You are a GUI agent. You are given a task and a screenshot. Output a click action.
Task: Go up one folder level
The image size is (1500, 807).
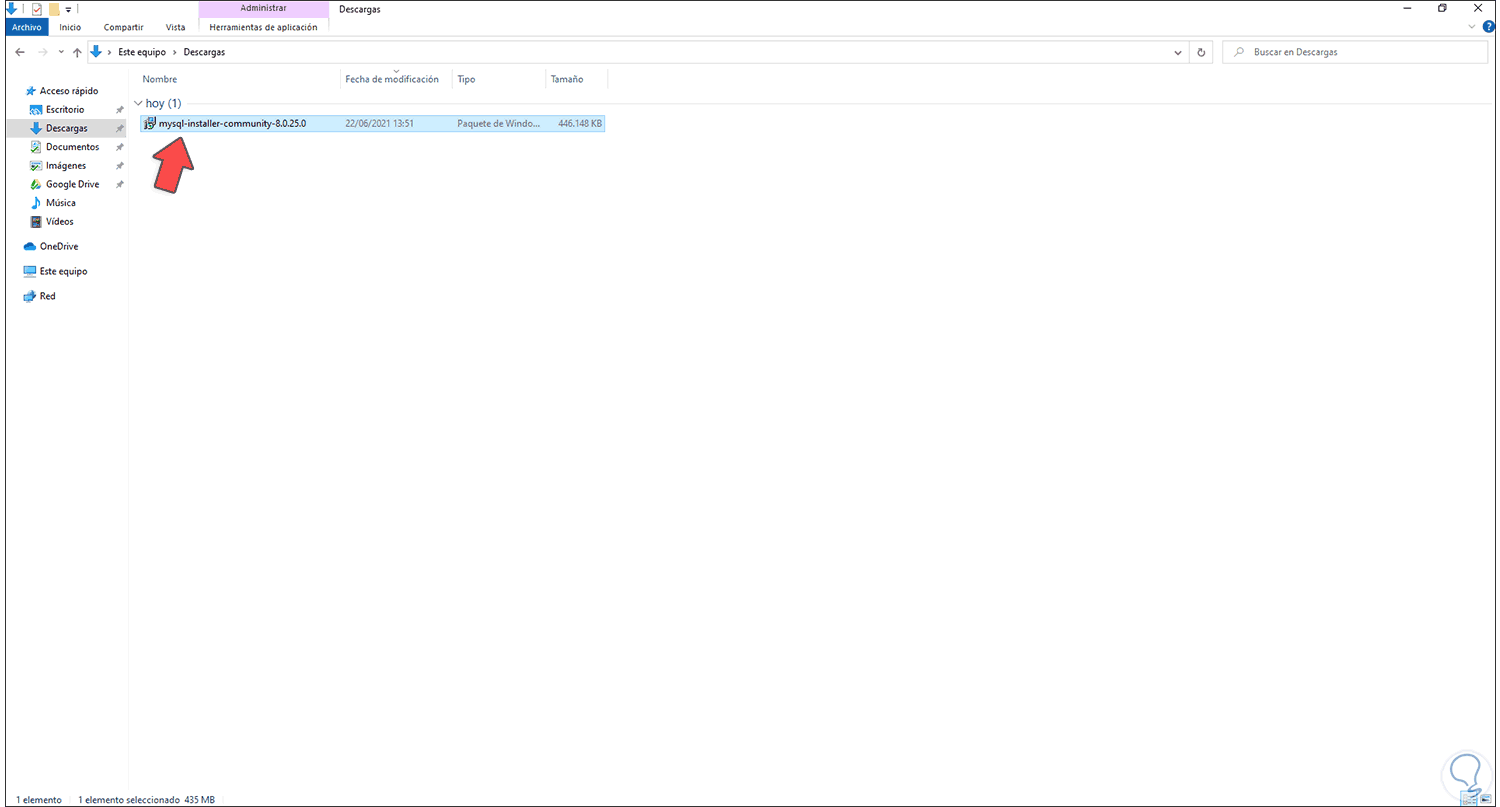pyautogui.click(x=77, y=52)
